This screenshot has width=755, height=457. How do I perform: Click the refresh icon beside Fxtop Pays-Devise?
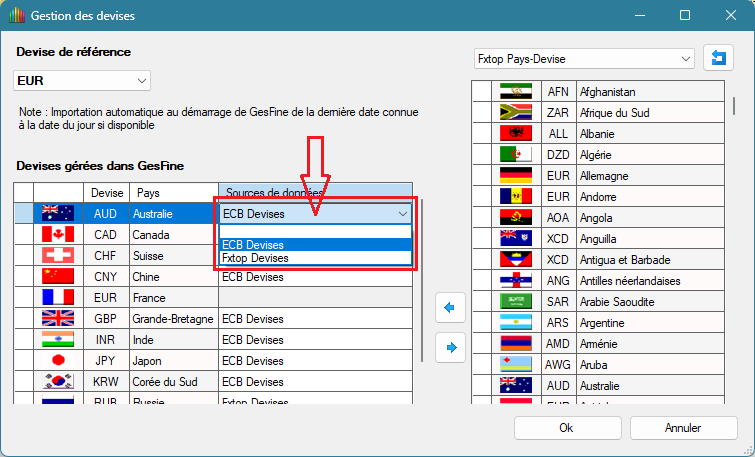tap(718, 59)
